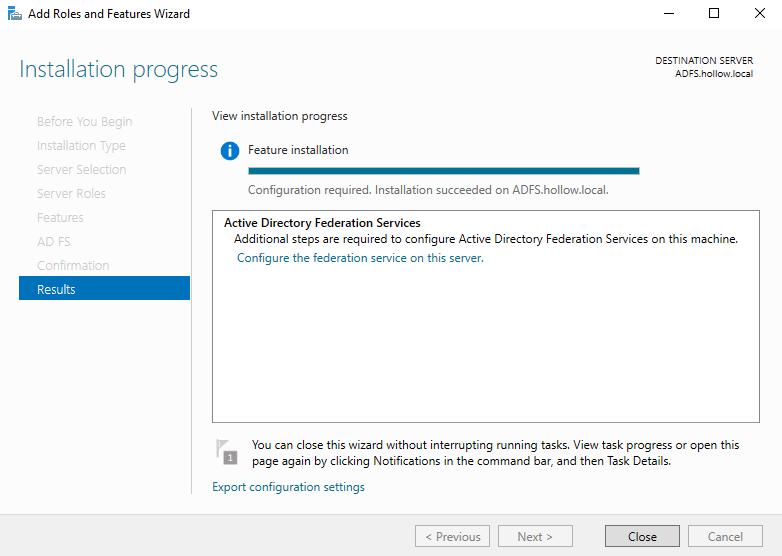Close the window using the title bar X
This screenshot has width=782, height=556.
pyautogui.click(x=759, y=14)
